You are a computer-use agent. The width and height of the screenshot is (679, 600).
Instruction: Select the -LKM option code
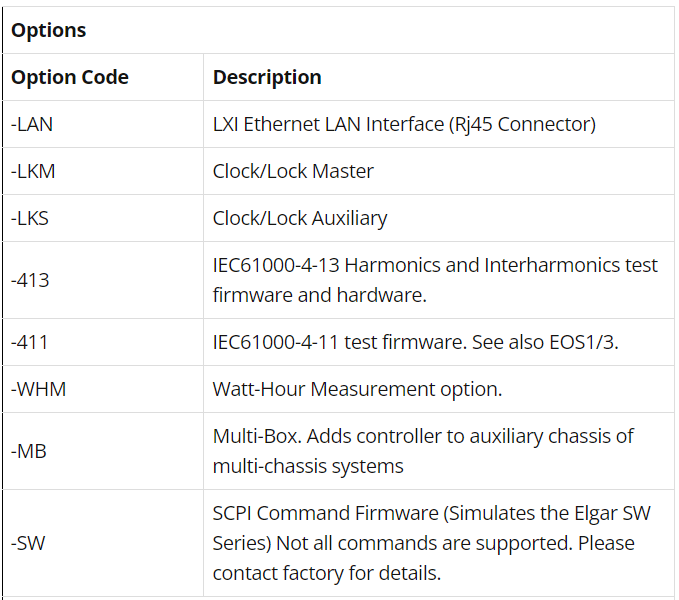[33, 171]
